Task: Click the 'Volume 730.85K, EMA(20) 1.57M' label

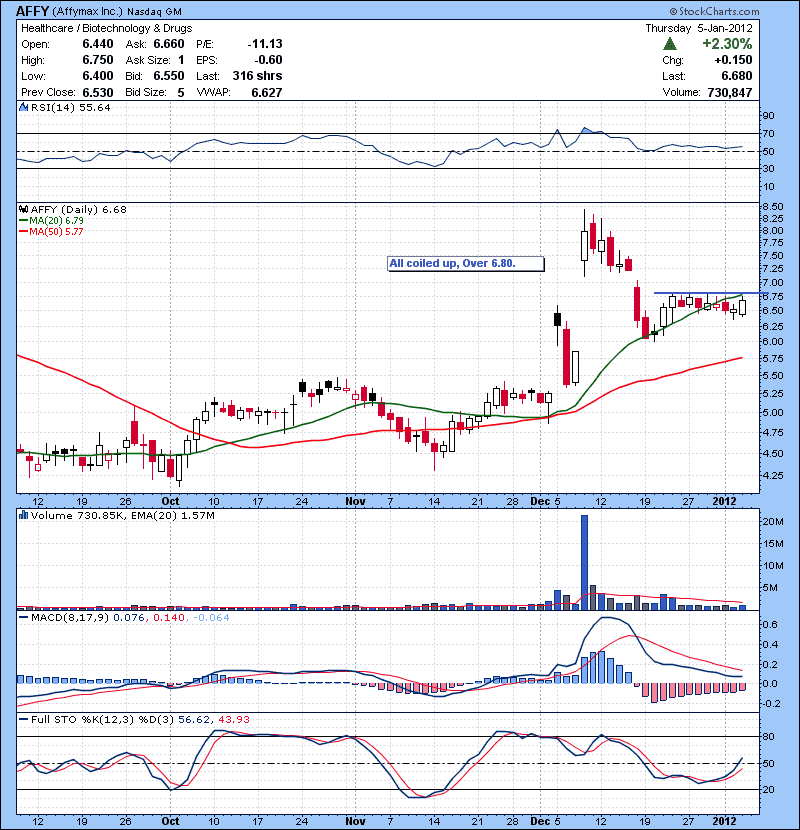Action: 123,515
